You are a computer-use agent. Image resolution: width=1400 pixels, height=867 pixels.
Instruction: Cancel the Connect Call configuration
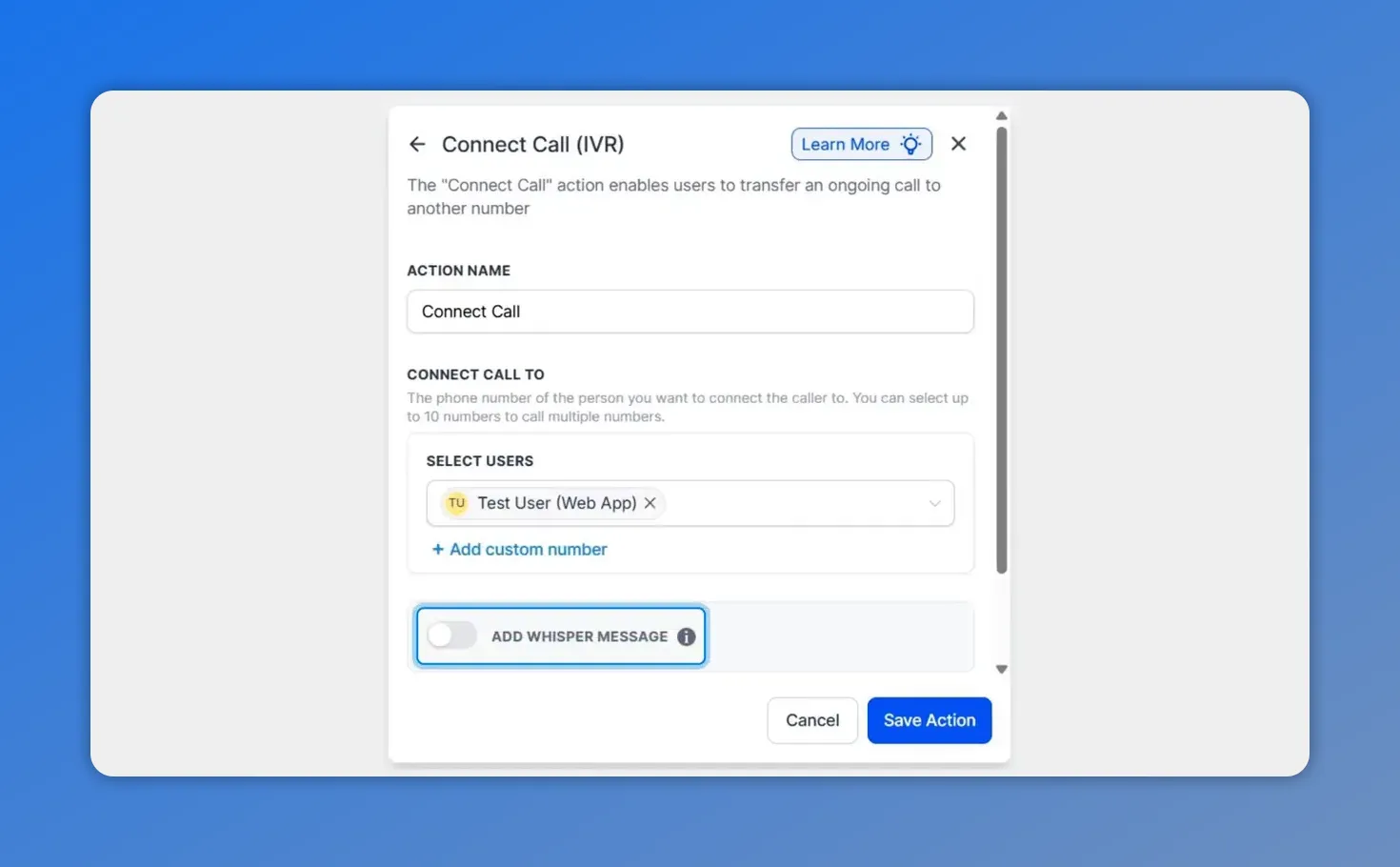pyautogui.click(x=811, y=720)
